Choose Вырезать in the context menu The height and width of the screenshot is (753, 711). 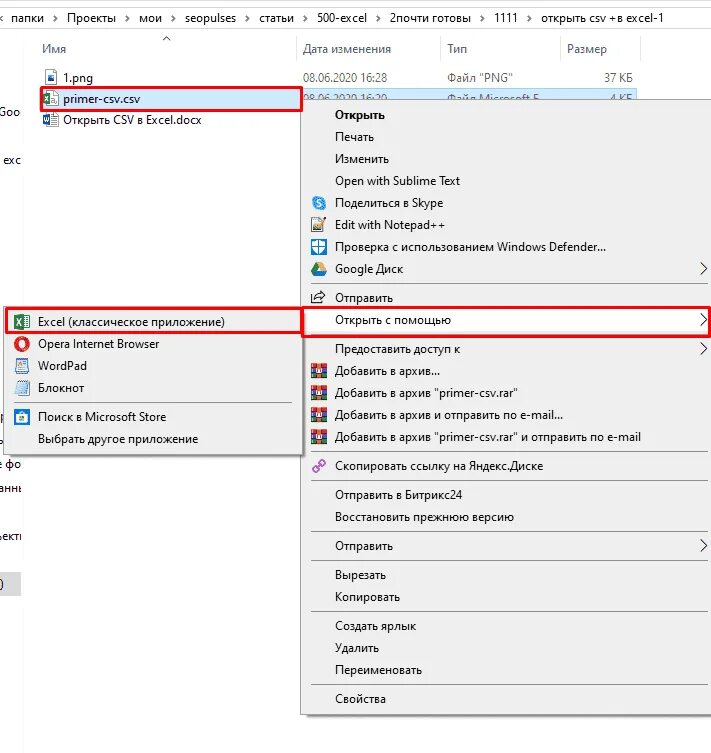[360, 575]
